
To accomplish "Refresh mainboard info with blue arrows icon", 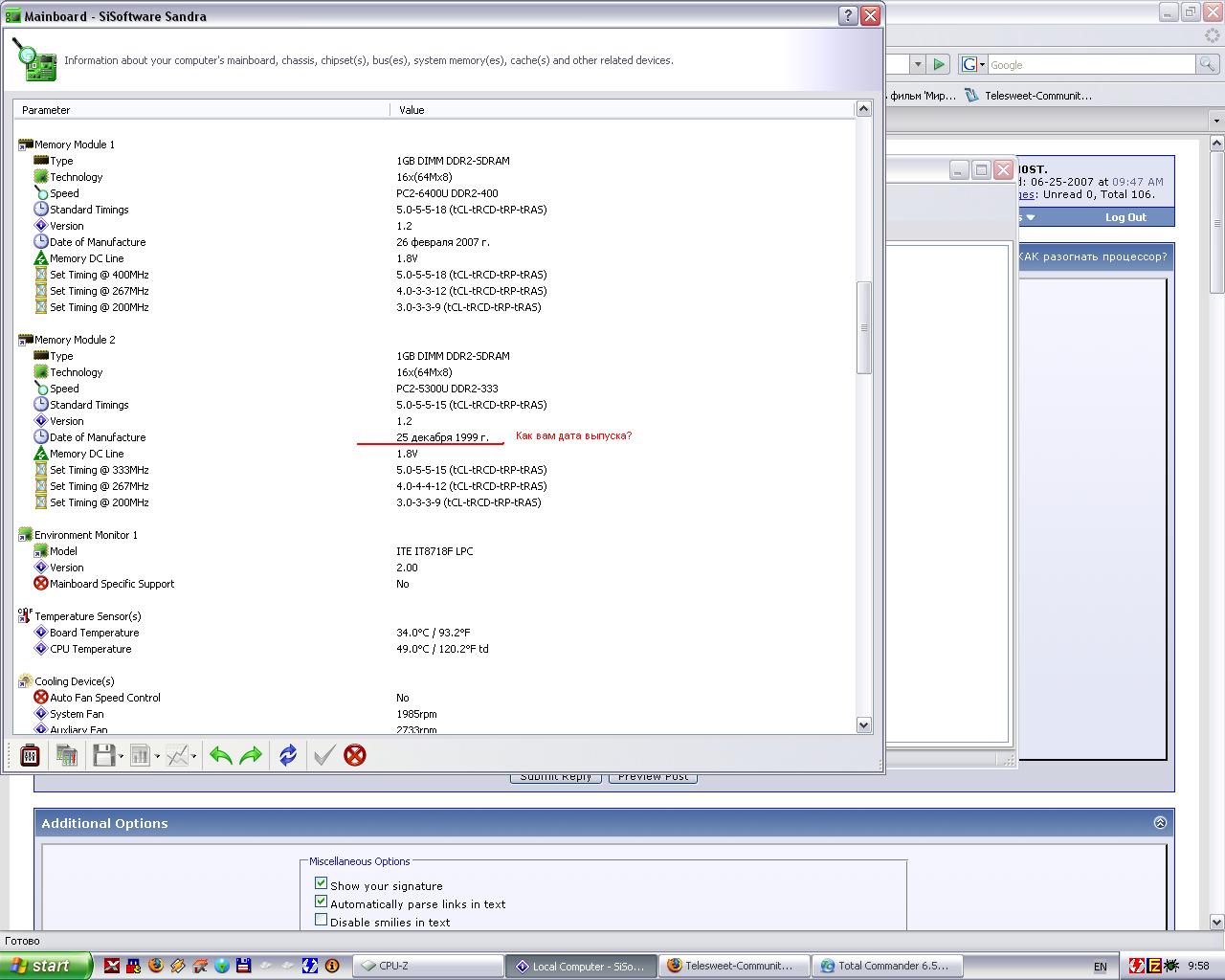I will point(288,755).
